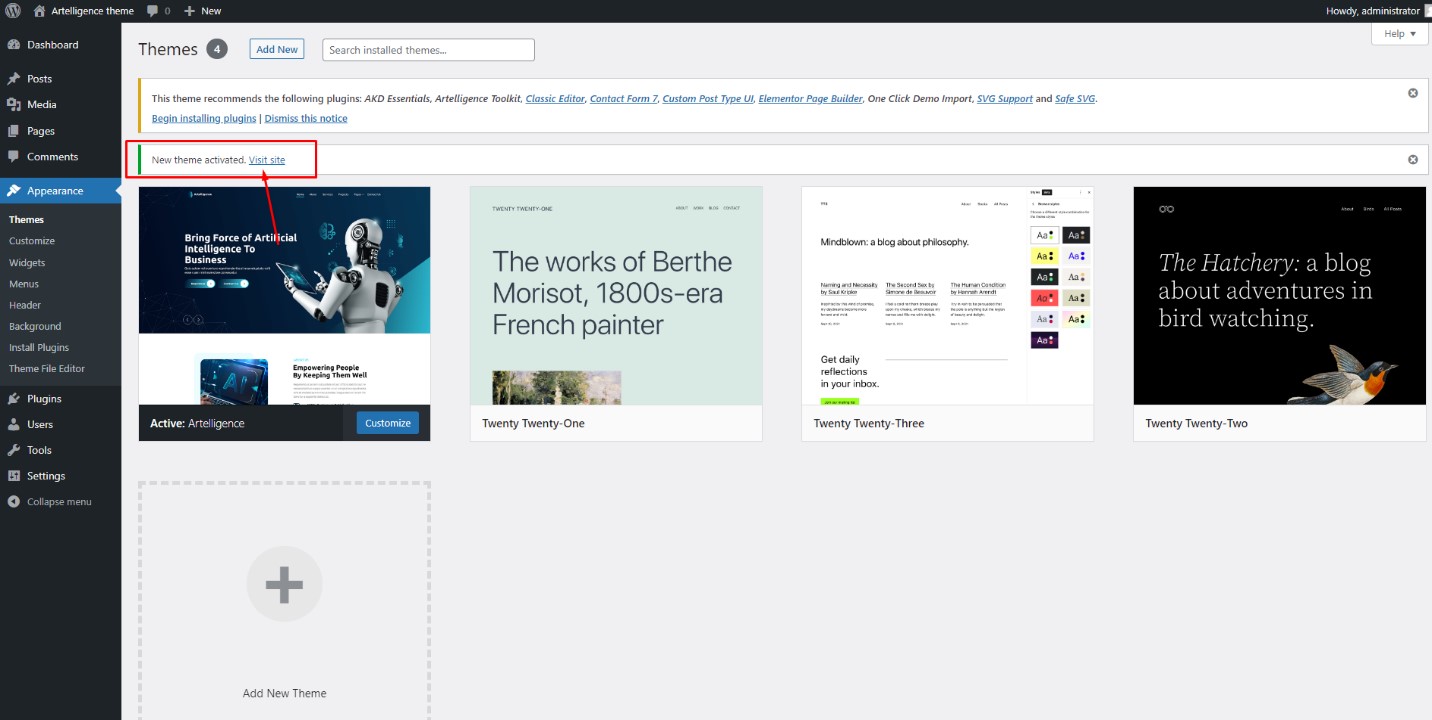Click Begin installing plugins link
Image resolution: width=1432 pixels, height=720 pixels.
tap(204, 118)
